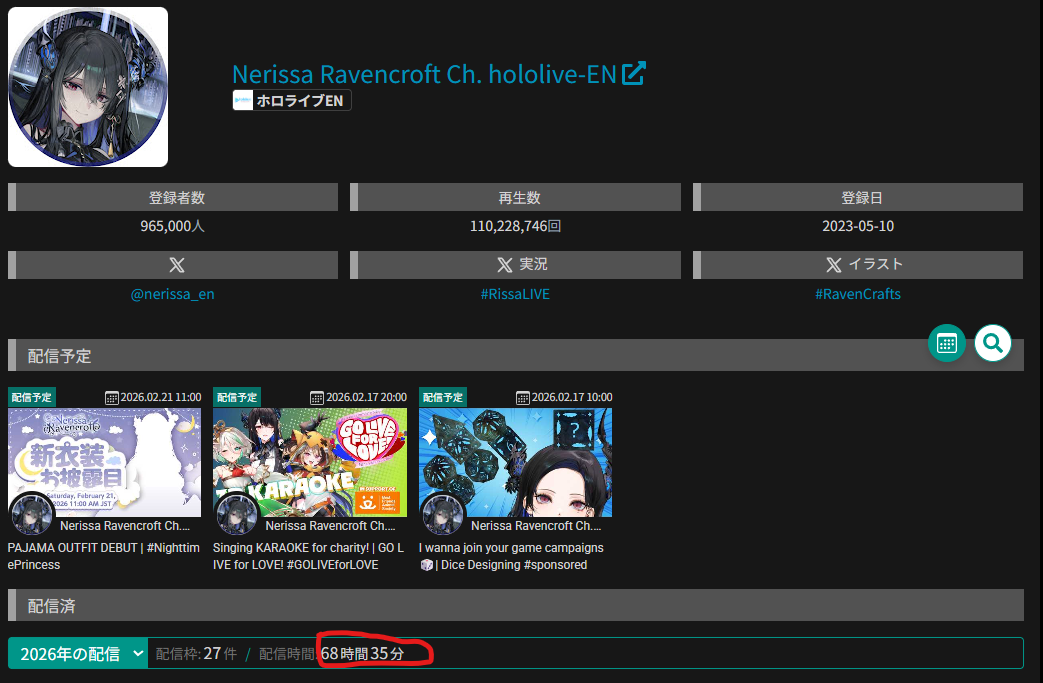Click the X logo beside イラスト header
Image resolution: width=1043 pixels, height=683 pixels.
click(833, 265)
